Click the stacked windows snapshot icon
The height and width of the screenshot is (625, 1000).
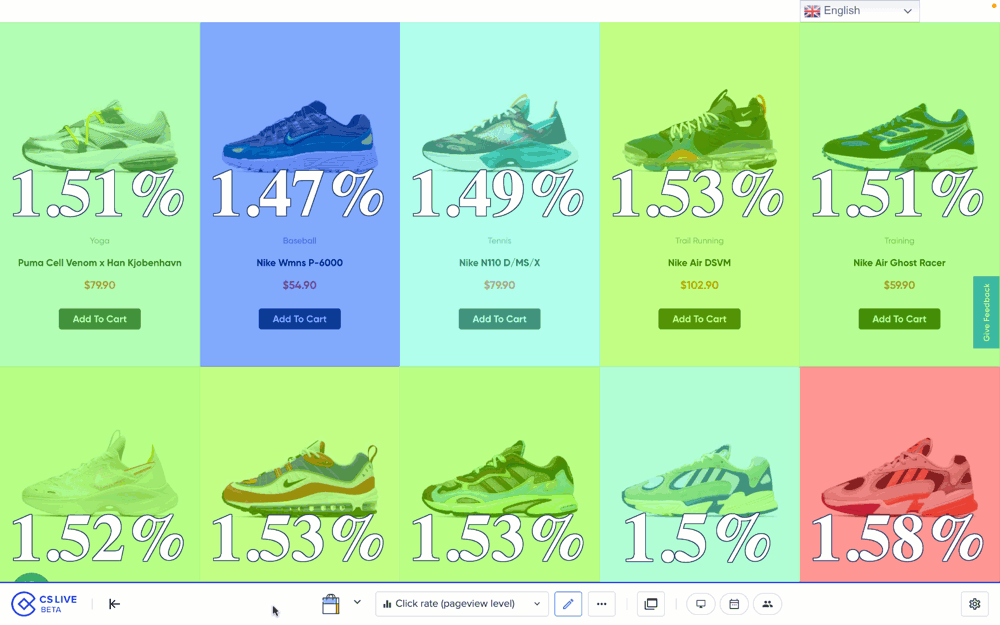[651, 604]
